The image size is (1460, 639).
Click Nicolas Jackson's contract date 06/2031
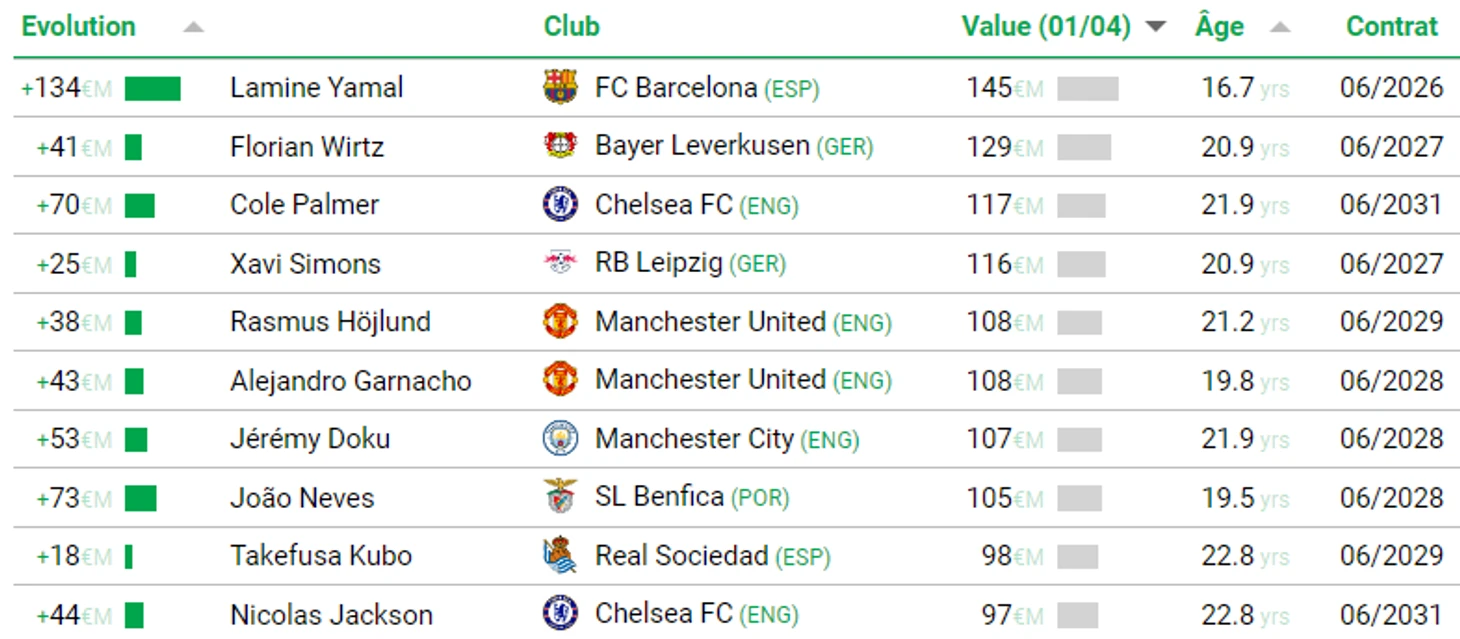tap(1391, 614)
